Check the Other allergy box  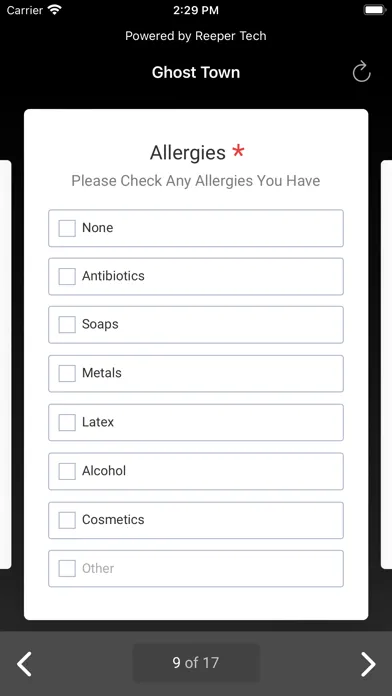tap(67, 568)
